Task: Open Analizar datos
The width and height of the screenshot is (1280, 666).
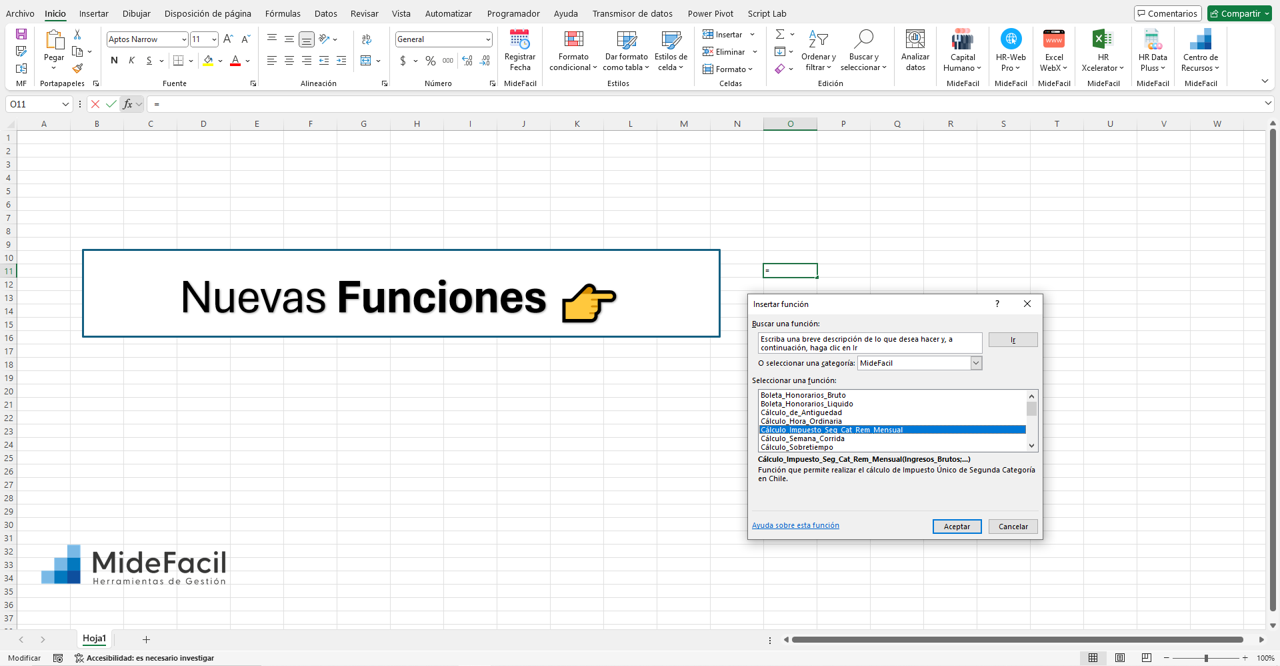Action: (915, 52)
